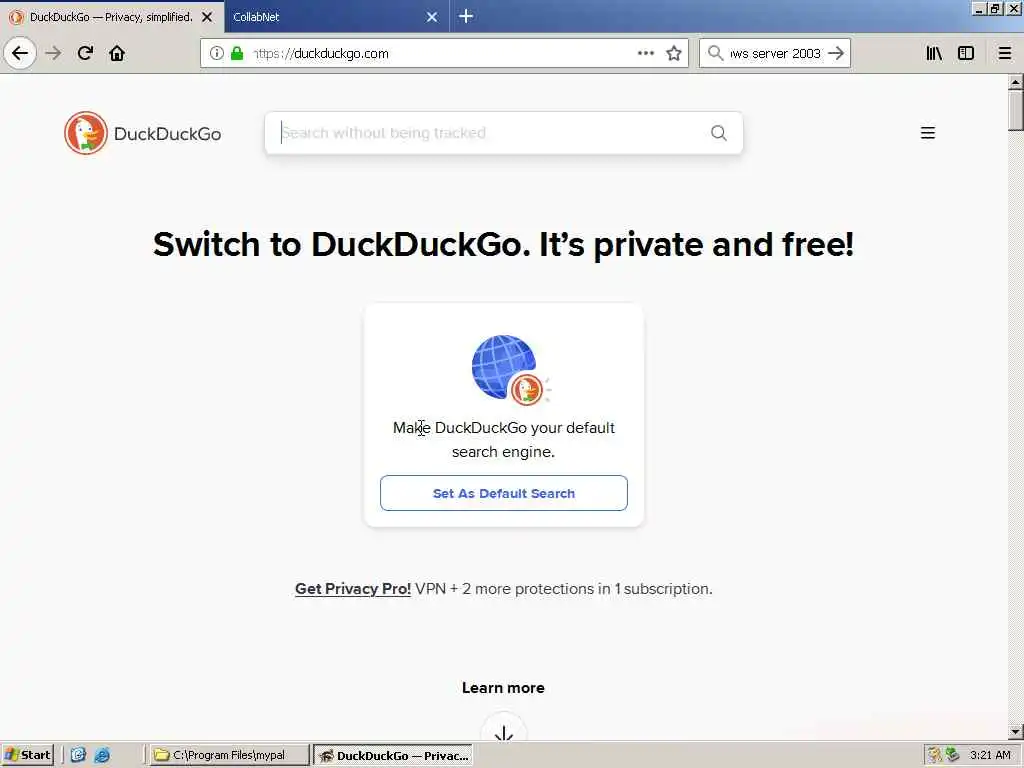
Task: Click Set As Default Search button
Action: (504, 493)
